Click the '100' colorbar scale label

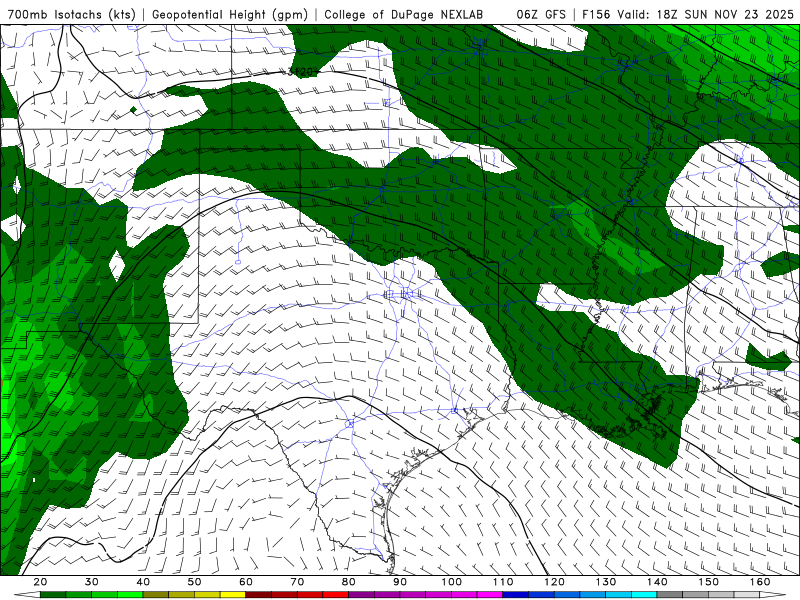coord(452,582)
